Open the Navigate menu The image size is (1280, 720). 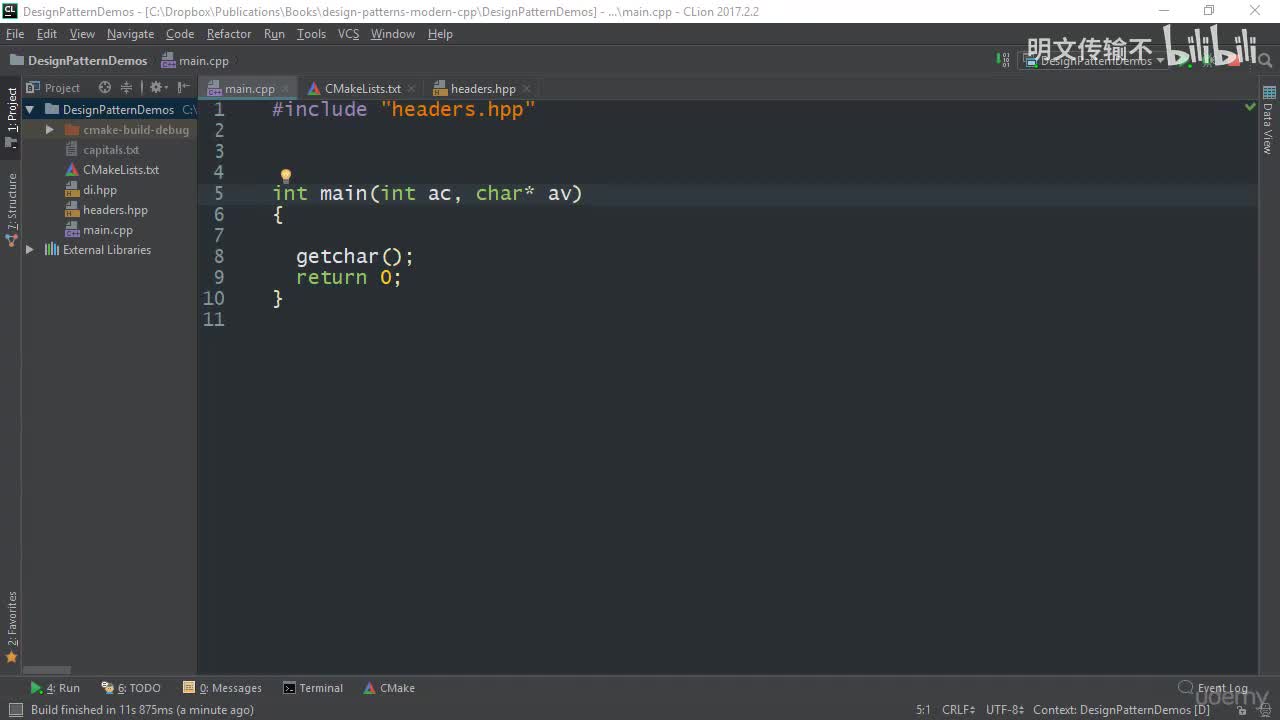point(131,34)
